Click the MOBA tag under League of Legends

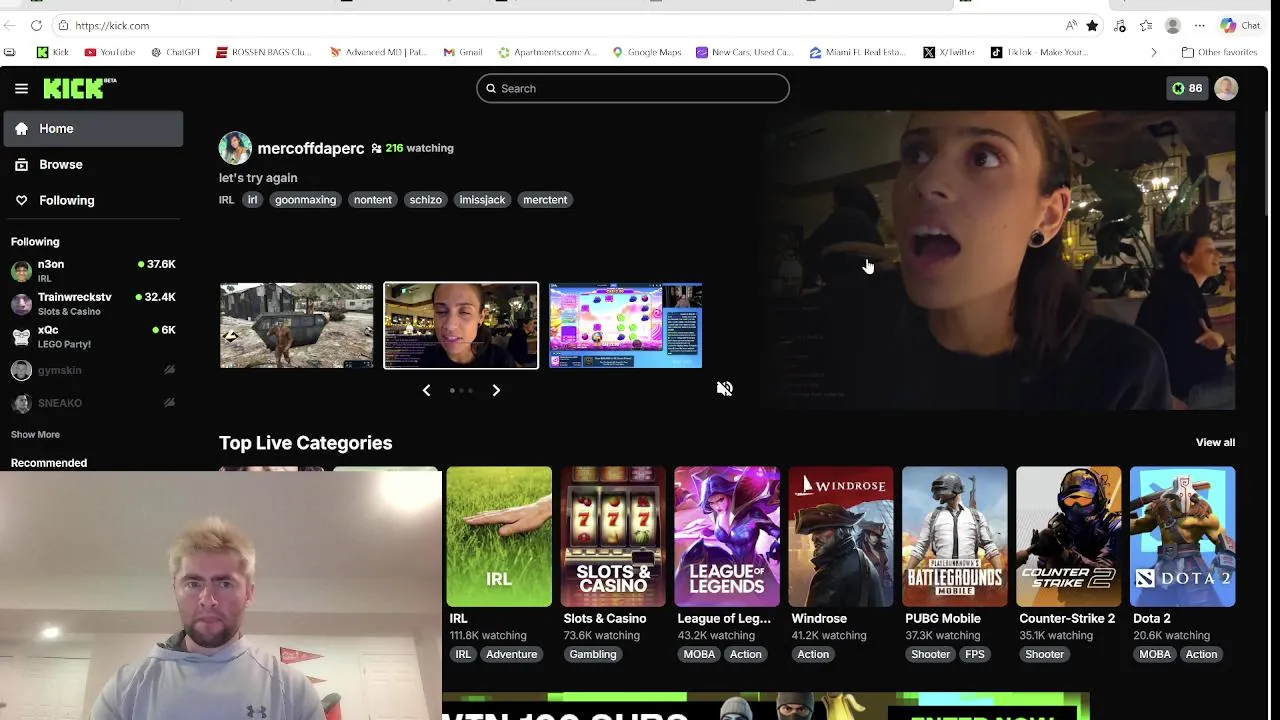pos(699,654)
